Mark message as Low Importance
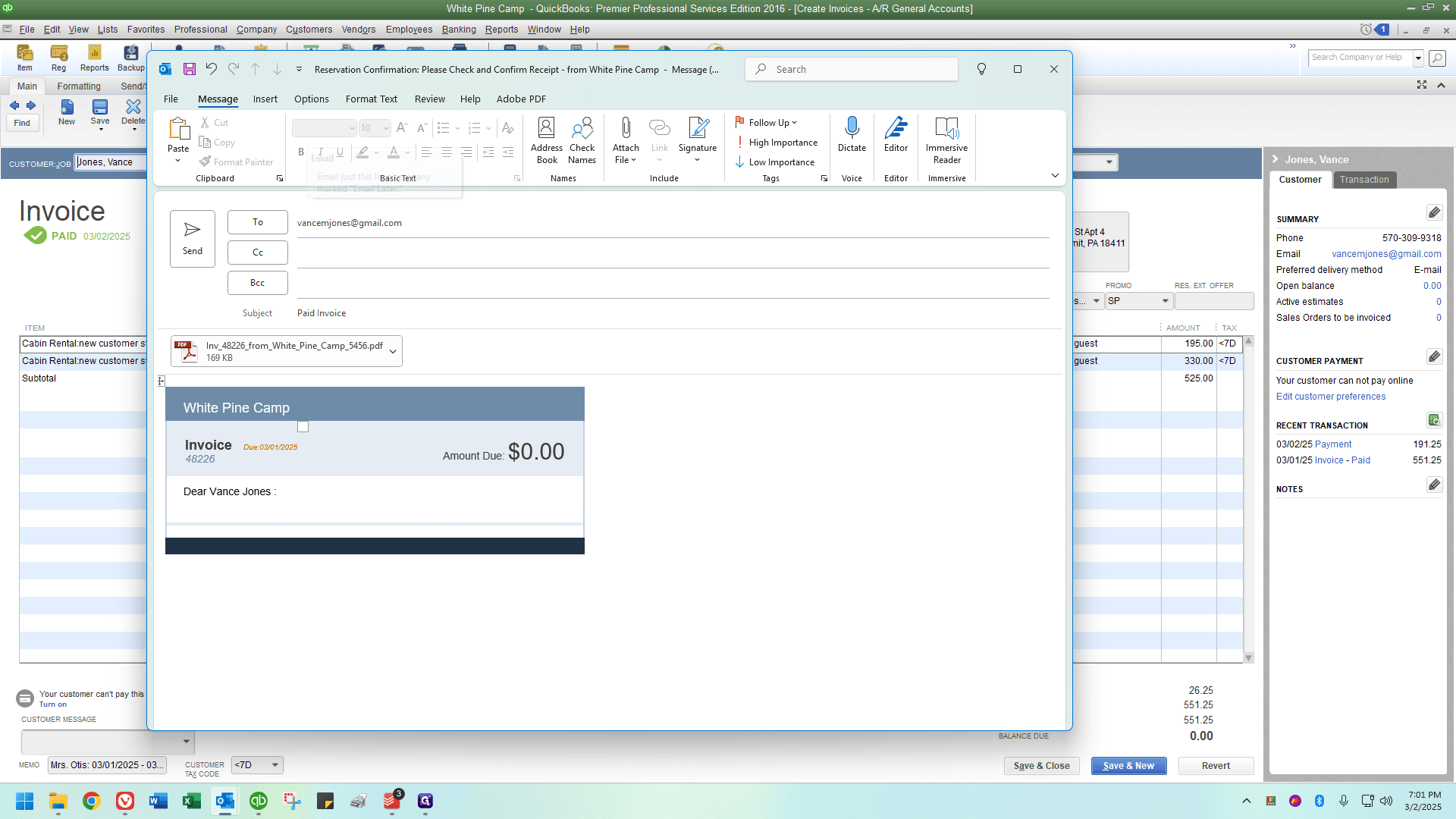1456x819 pixels. tap(775, 162)
